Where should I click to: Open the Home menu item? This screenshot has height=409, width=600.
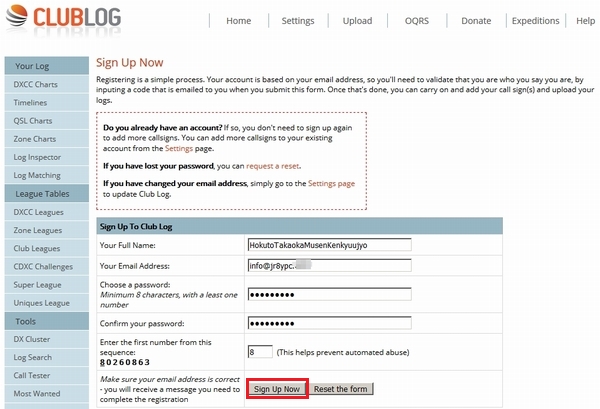pos(238,21)
